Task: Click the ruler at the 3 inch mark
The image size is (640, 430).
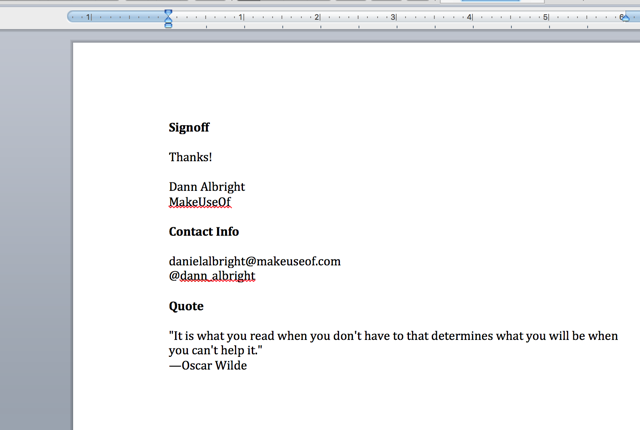Action: point(393,17)
